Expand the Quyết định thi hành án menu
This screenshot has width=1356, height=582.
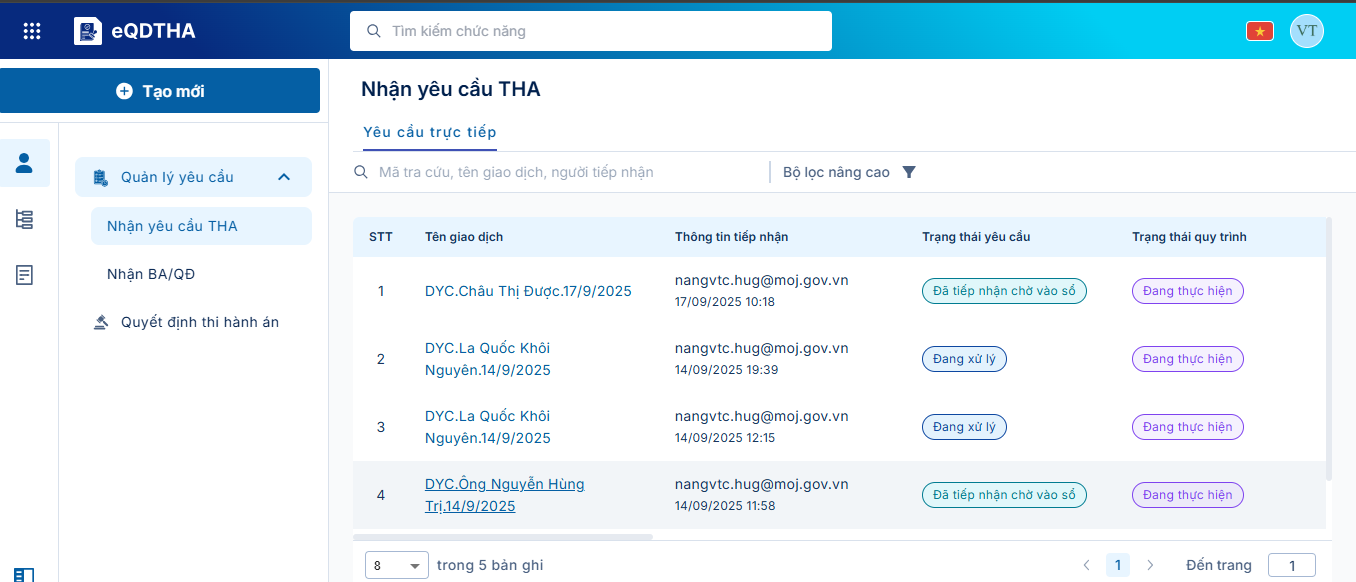(x=199, y=322)
